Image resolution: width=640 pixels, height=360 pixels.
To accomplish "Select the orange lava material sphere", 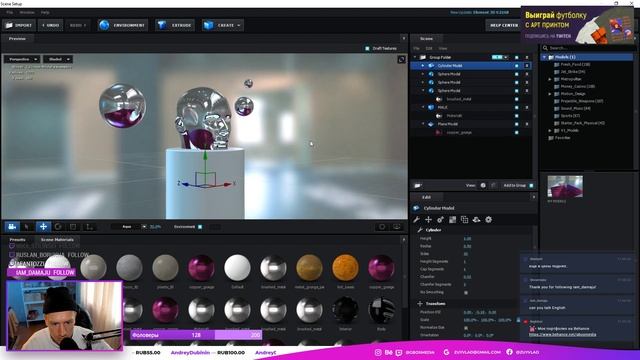I will pyautogui.click(x=345, y=268).
